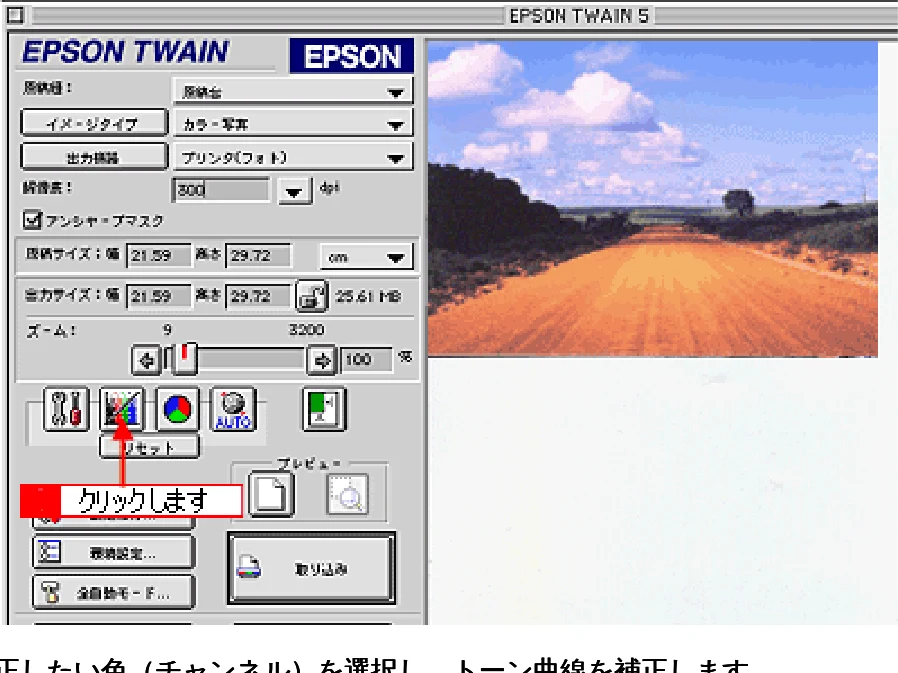
Task: Open the cm units dropdown
Action: point(367,257)
